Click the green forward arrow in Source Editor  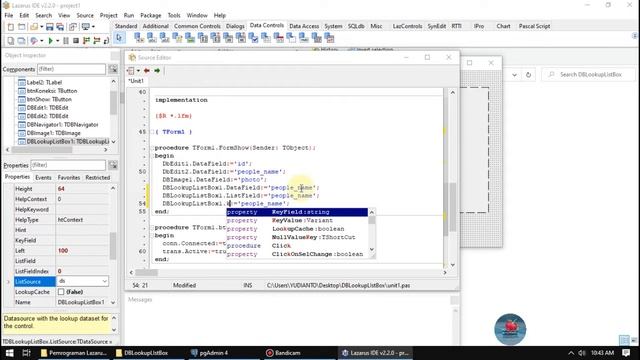157,71
